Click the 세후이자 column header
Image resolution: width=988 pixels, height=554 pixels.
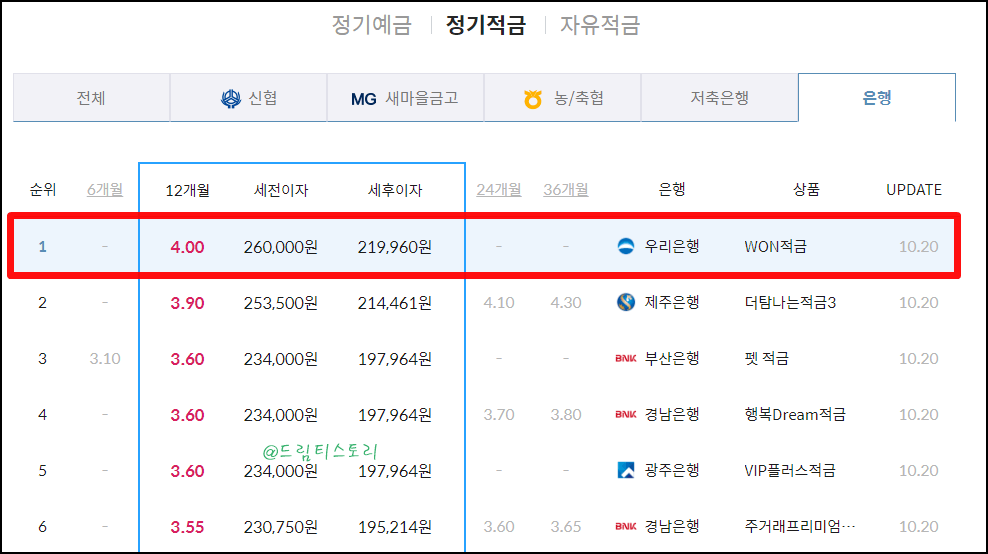coord(394,190)
